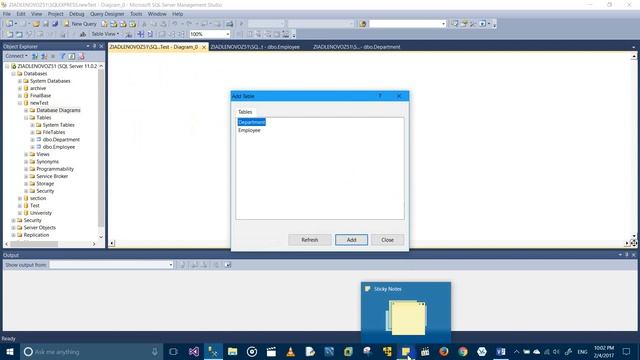Select the Tables tab in Add Table dialog
The width and height of the screenshot is (640, 360).
(x=245, y=112)
